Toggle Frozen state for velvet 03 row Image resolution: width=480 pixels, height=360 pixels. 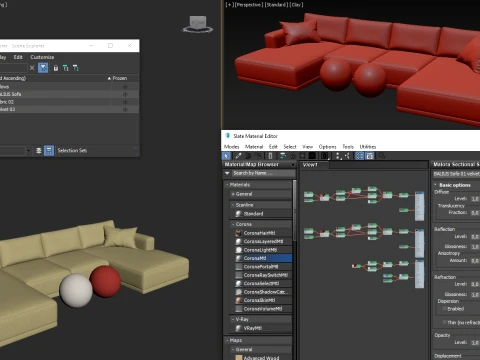125,109
